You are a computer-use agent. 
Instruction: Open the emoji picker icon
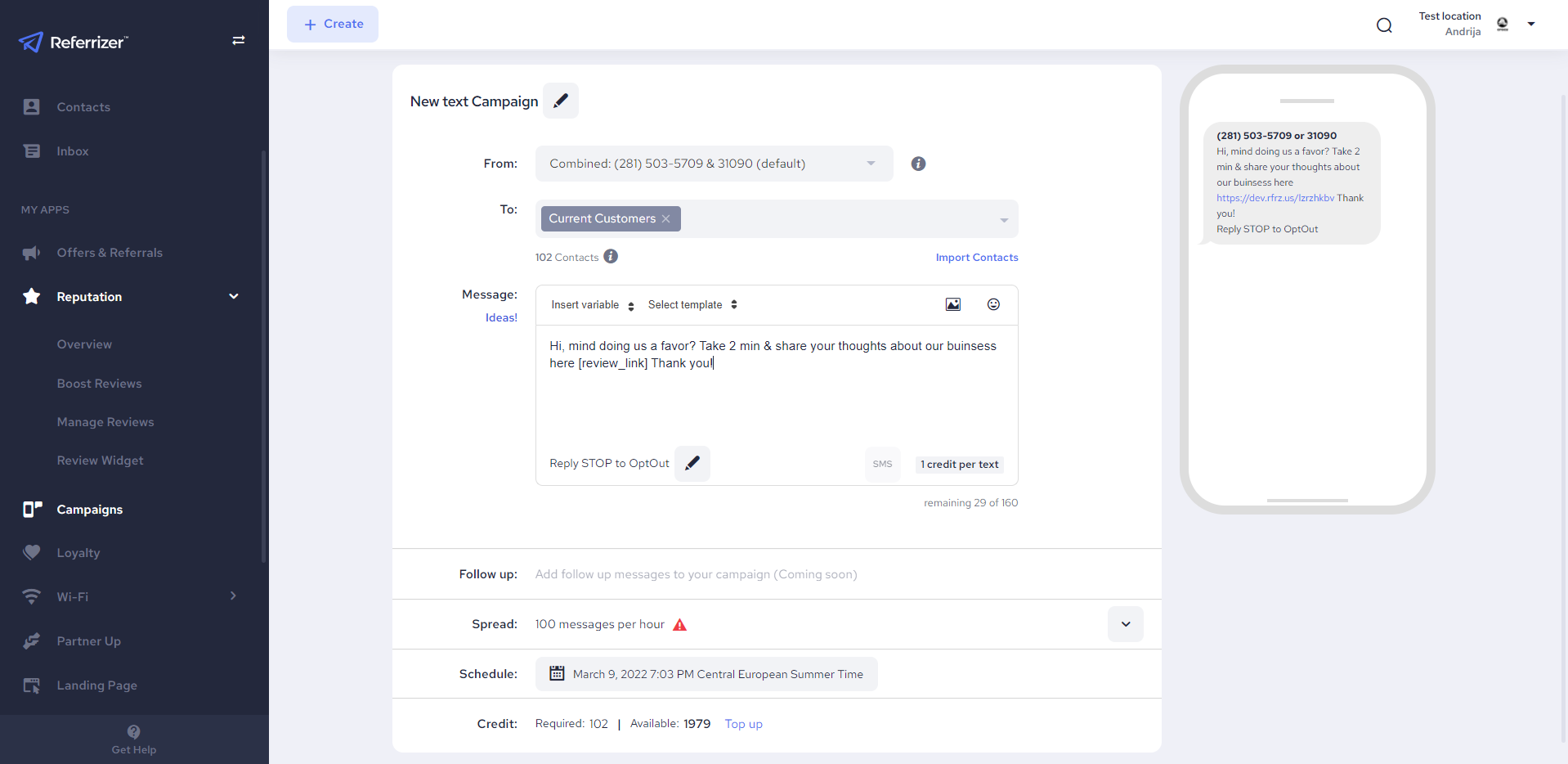(x=993, y=304)
